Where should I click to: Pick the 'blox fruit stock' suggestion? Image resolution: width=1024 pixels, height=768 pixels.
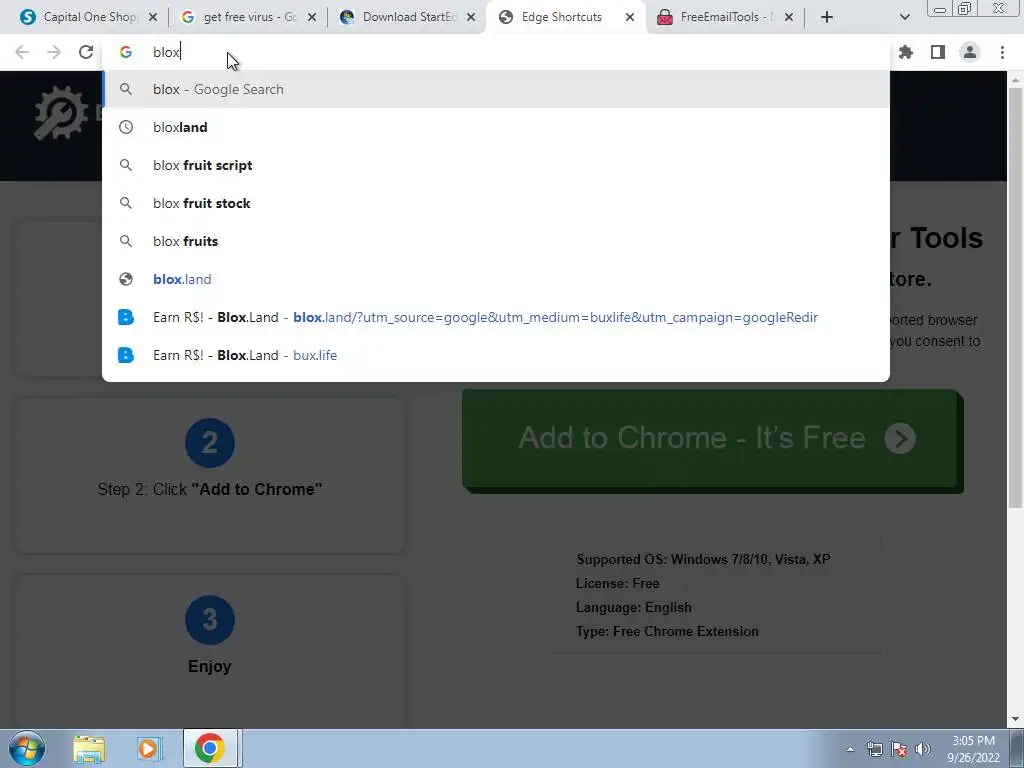click(x=496, y=203)
